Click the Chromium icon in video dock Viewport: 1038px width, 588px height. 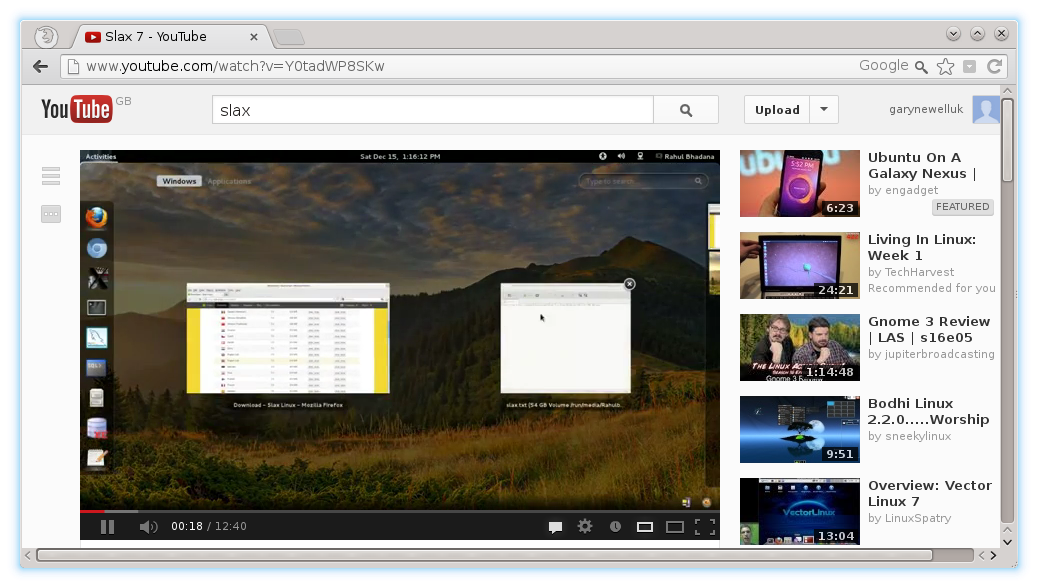click(x=97, y=248)
